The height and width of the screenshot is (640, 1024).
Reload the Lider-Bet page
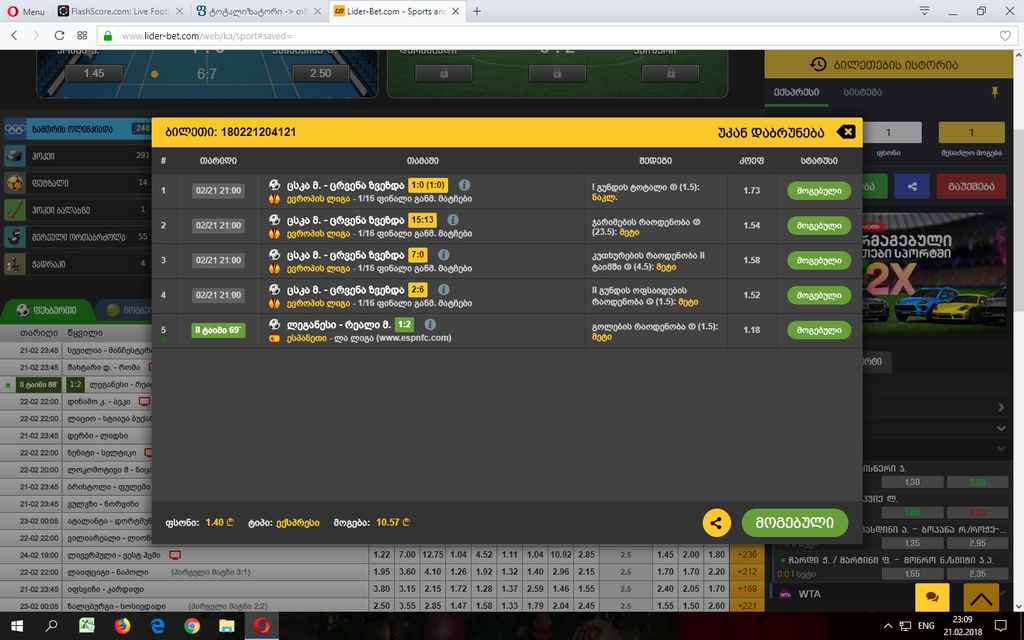coord(59,36)
